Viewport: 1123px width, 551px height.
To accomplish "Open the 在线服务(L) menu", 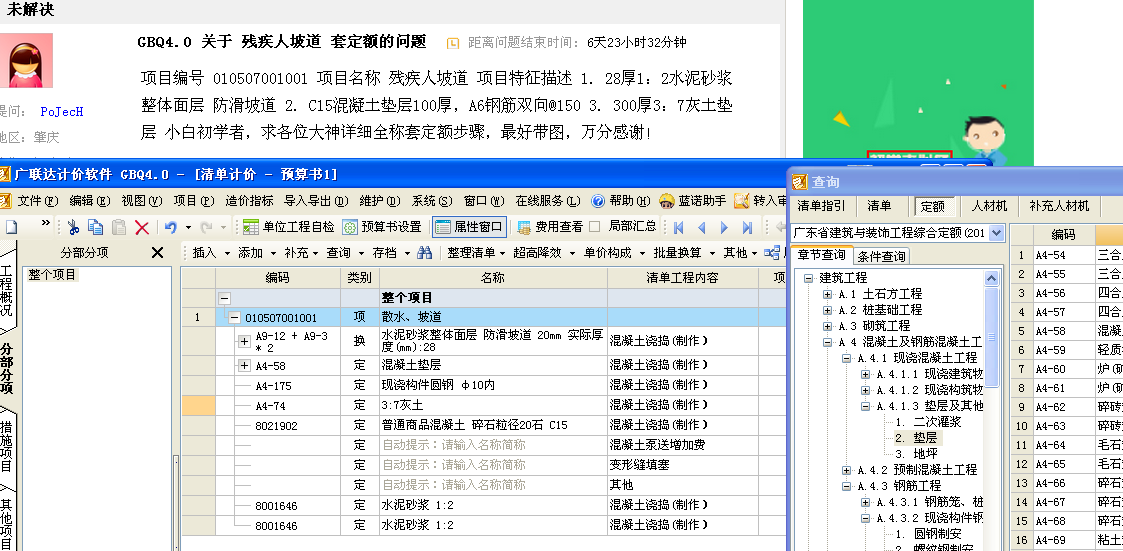I will 548,201.
